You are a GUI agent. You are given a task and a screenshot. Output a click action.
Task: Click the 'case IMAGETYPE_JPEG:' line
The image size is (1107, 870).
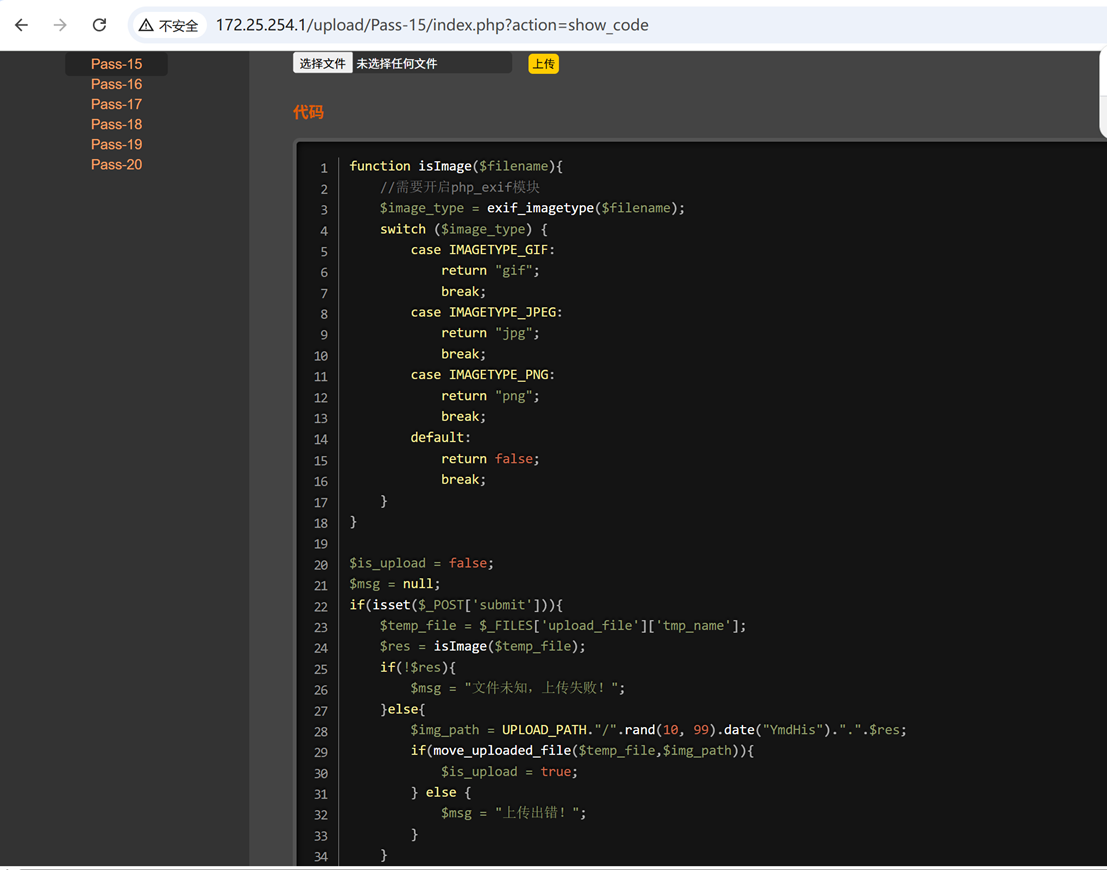486,312
